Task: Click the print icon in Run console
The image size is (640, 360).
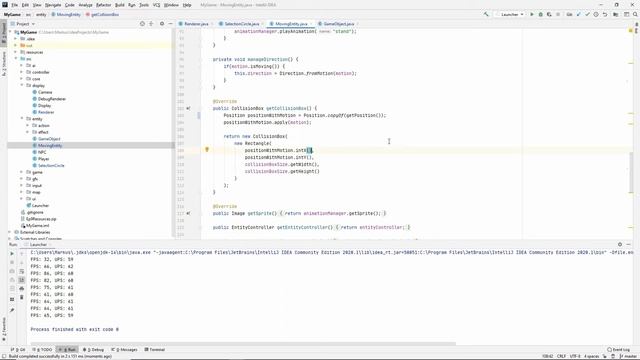Action: pyautogui.click(x=22, y=289)
